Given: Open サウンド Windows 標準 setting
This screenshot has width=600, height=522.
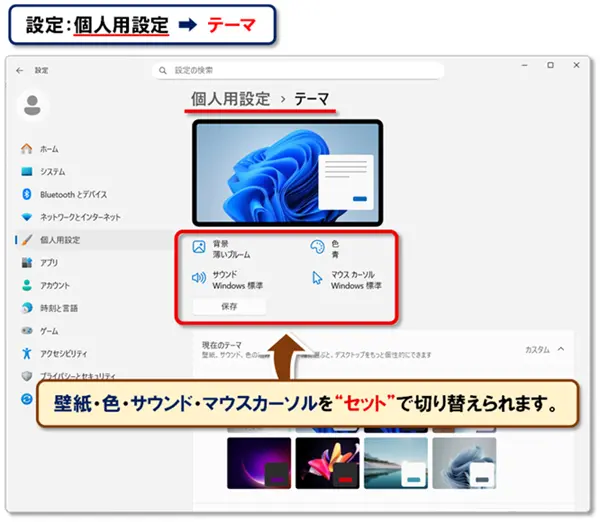Looking at the screenshot, I should point(227,280).
